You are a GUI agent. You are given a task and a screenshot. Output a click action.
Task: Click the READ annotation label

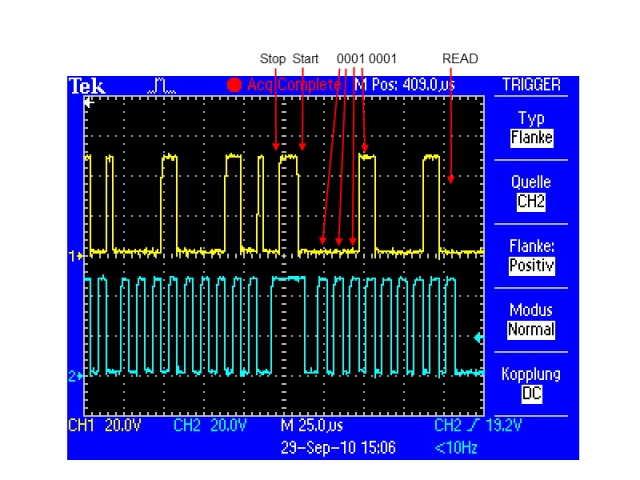(460, 59)
